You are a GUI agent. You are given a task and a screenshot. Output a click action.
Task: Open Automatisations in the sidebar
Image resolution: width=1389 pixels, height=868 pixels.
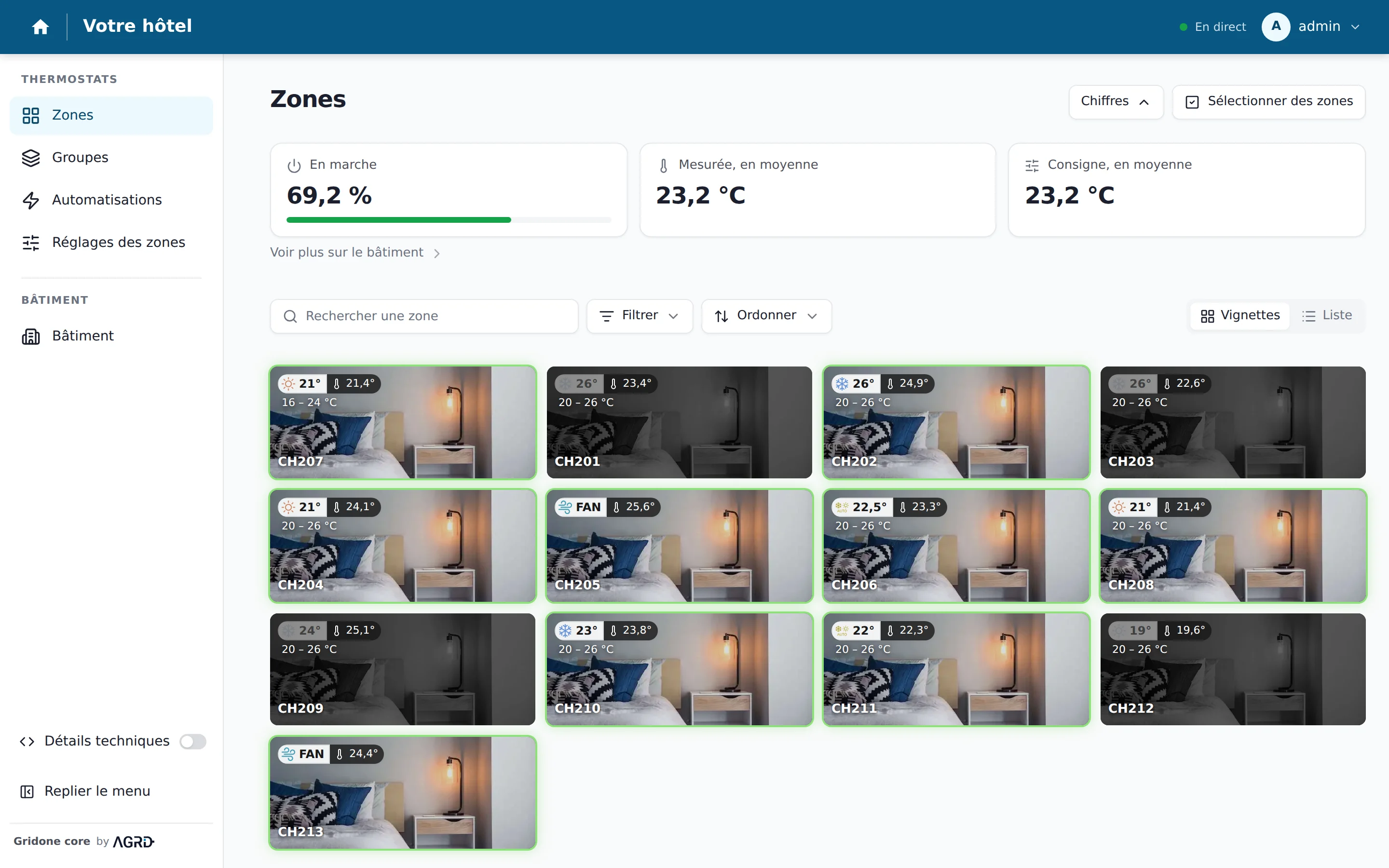(x=111, y=200)
